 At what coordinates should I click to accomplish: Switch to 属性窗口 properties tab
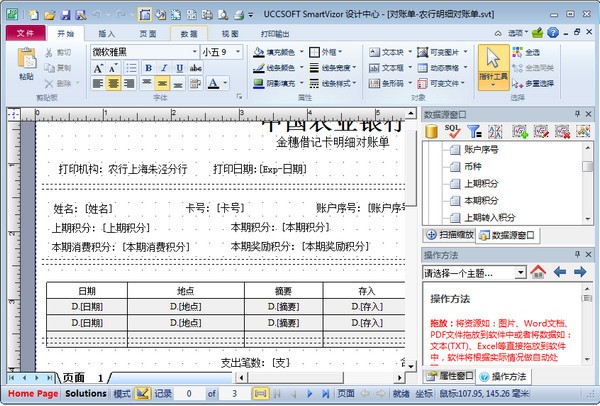[450, 376]
